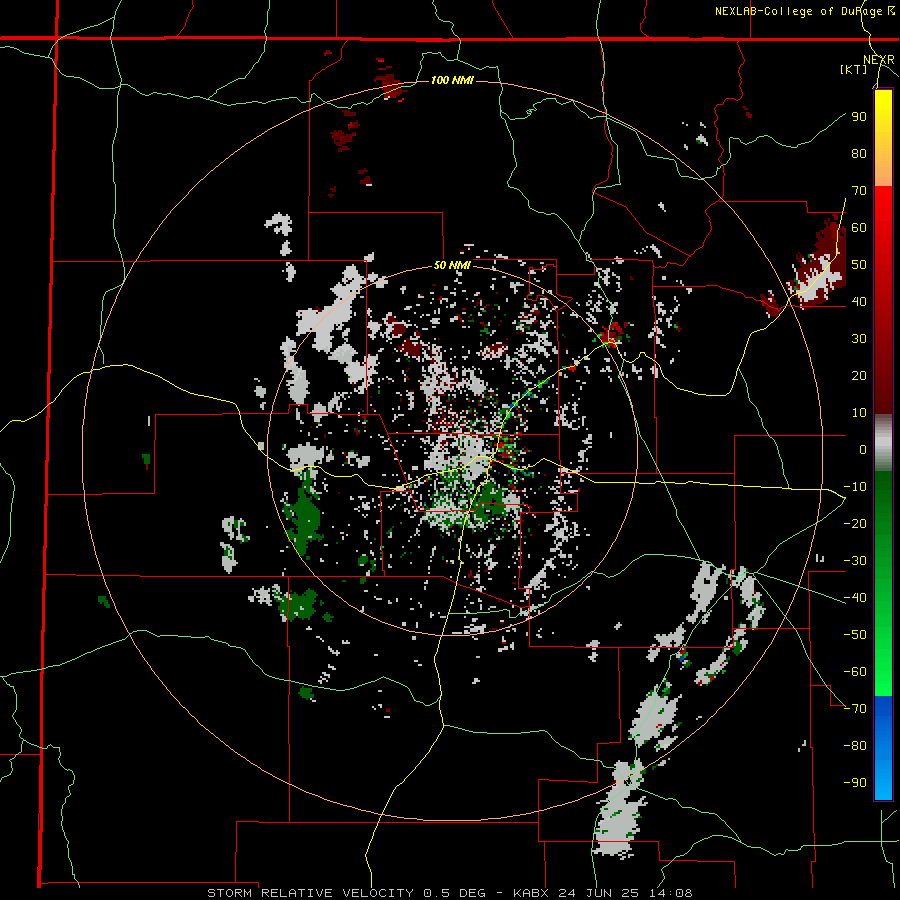The height and width of the screenshot is (900, 900).
Task: Click the -20 value on the velocity scale
Action: [x=855, y=523]
